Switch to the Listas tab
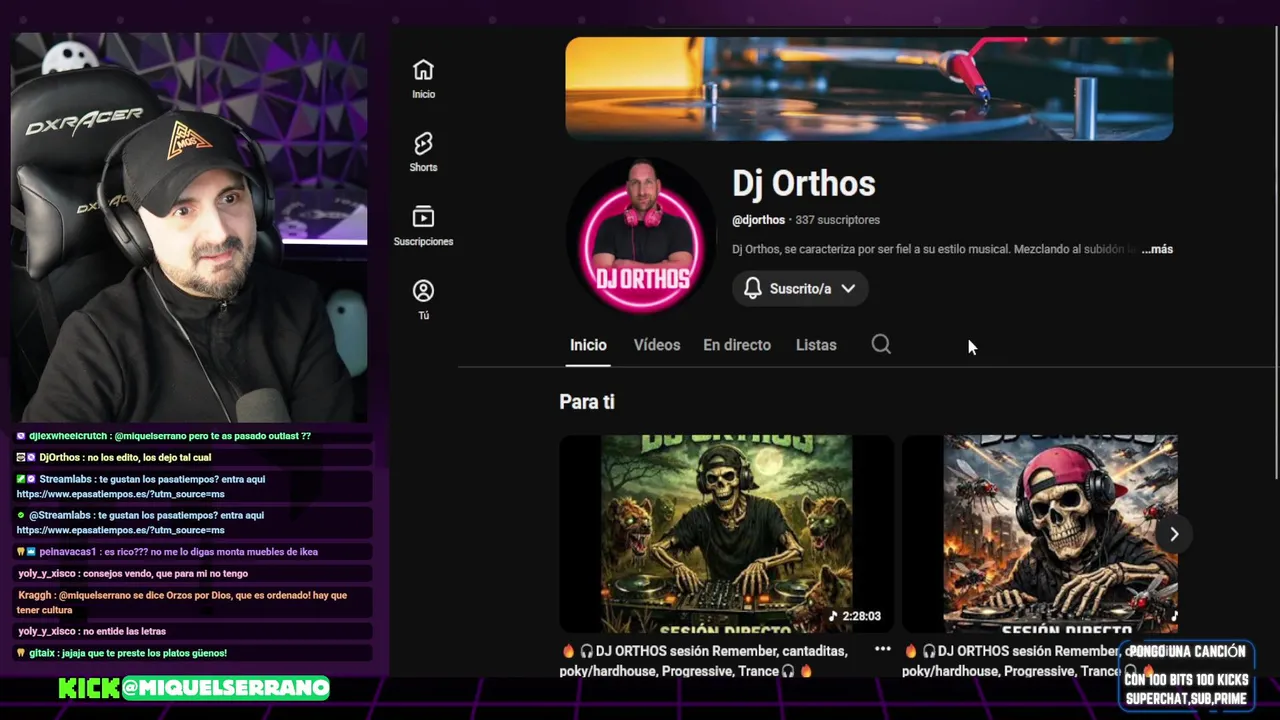 (816, 345)
